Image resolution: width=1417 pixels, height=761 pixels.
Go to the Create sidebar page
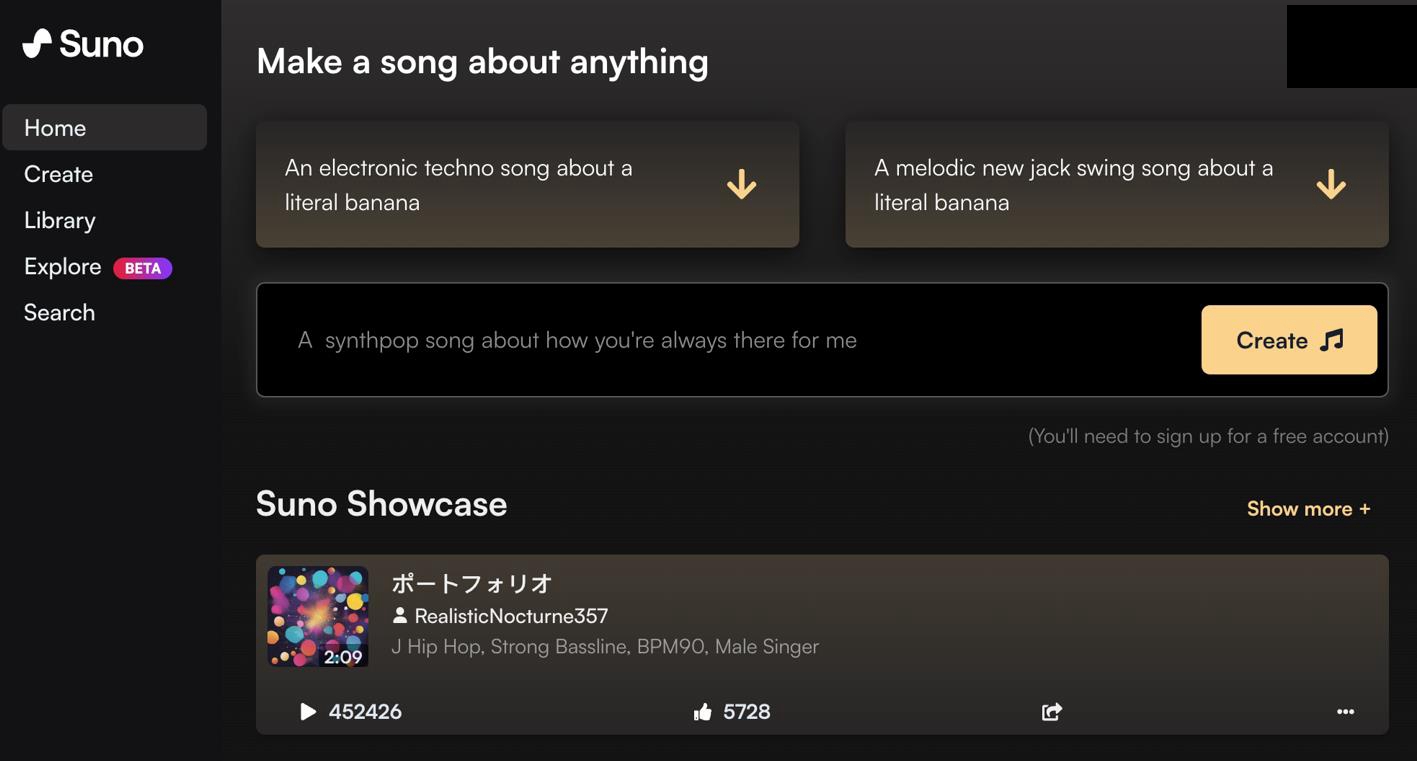coord(59,174)
